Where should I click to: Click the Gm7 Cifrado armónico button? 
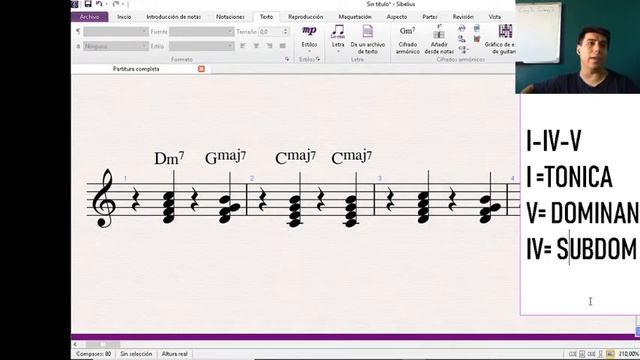click(x=407, y=40)
